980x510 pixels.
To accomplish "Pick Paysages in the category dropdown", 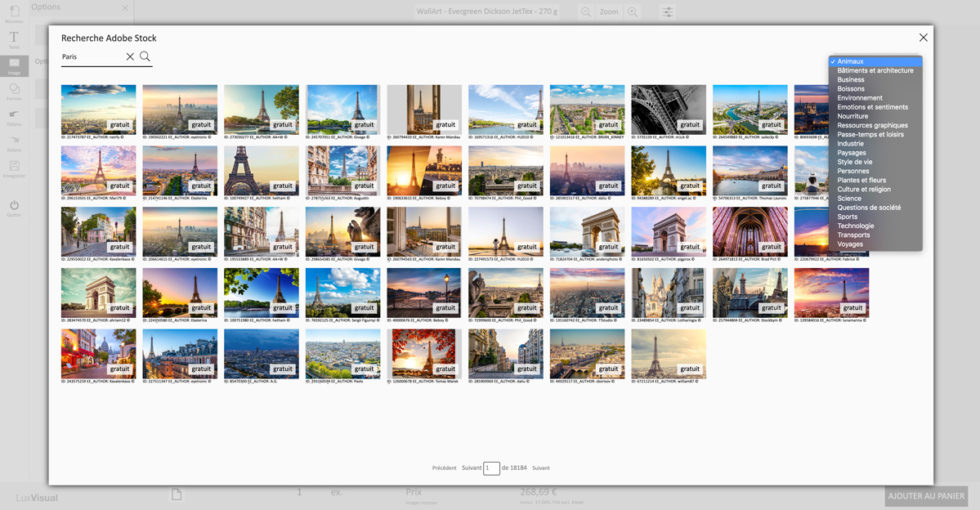I will click(852, 153).
